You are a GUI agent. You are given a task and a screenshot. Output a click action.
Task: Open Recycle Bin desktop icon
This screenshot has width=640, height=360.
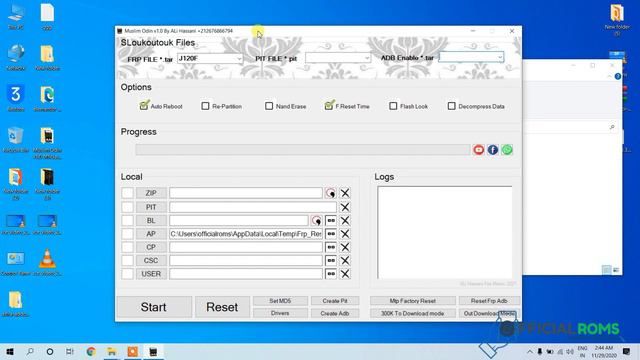coord(16,139)
